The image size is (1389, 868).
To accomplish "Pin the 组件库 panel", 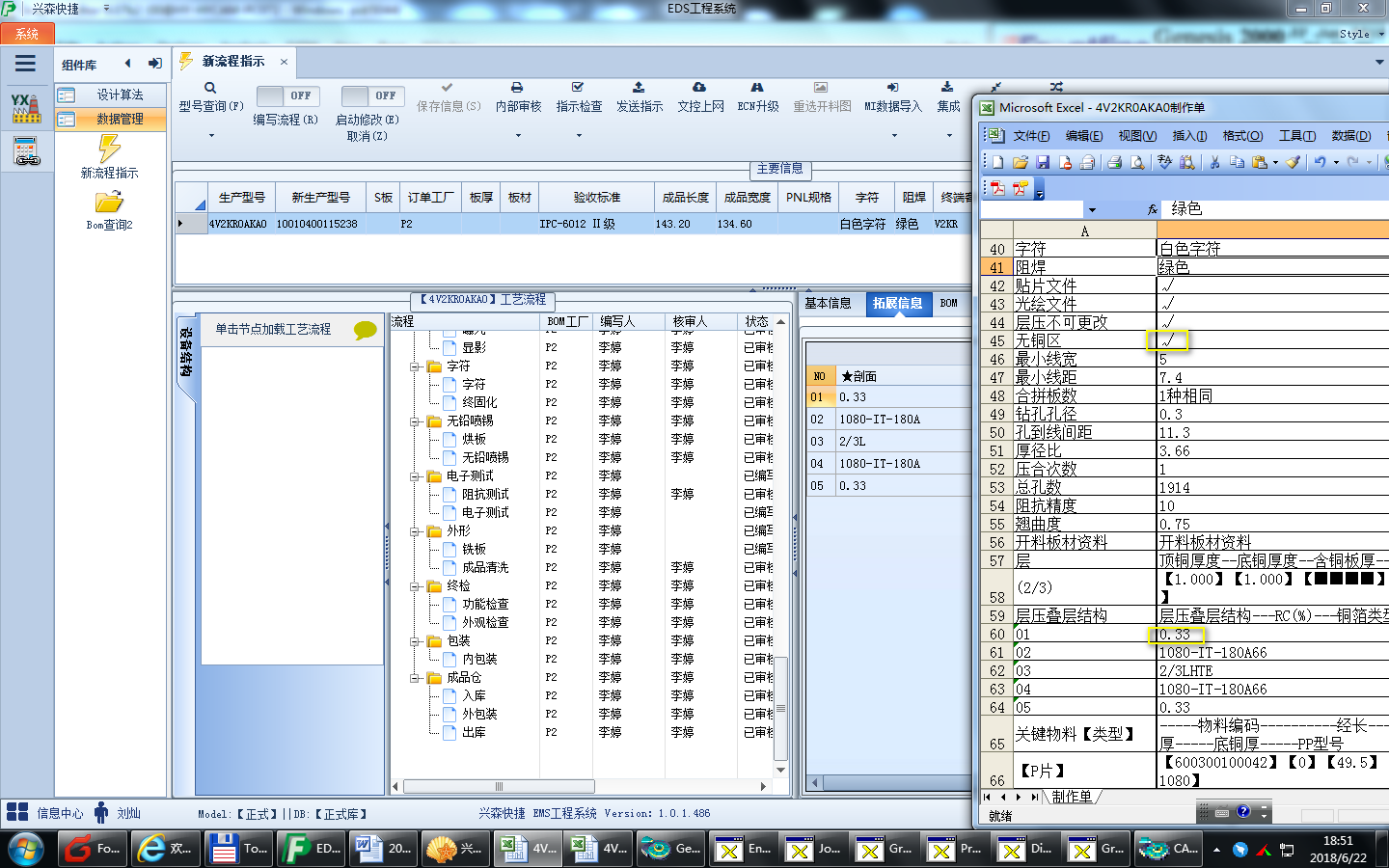I will click(x=154, y=64).
